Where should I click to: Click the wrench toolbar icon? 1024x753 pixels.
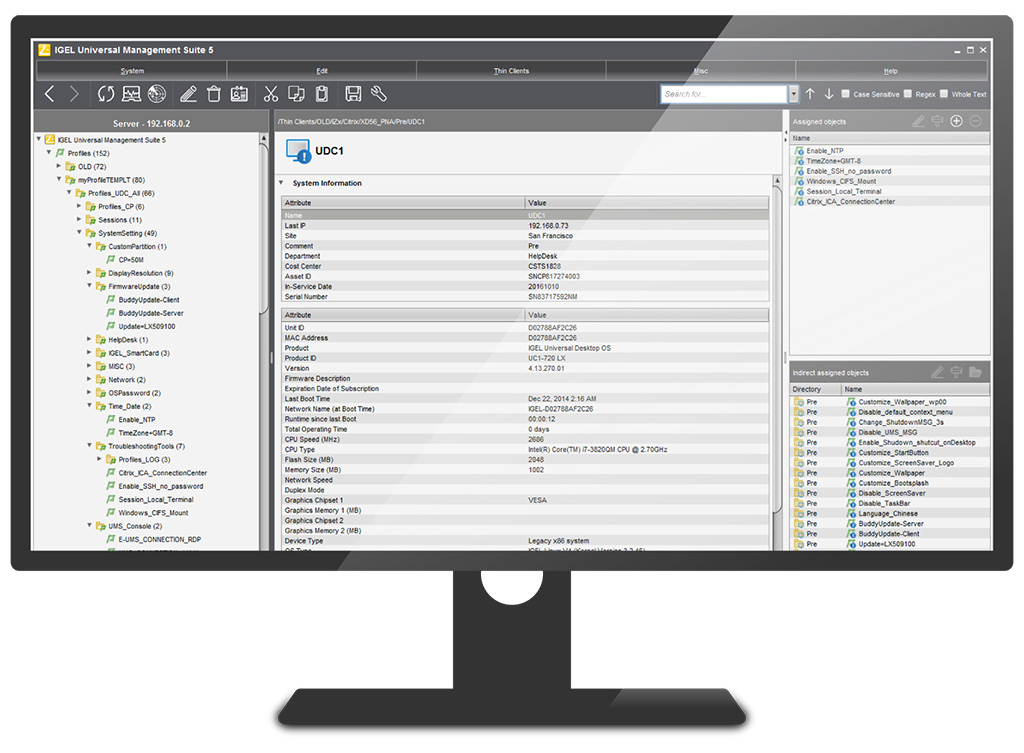click(379, 94)
